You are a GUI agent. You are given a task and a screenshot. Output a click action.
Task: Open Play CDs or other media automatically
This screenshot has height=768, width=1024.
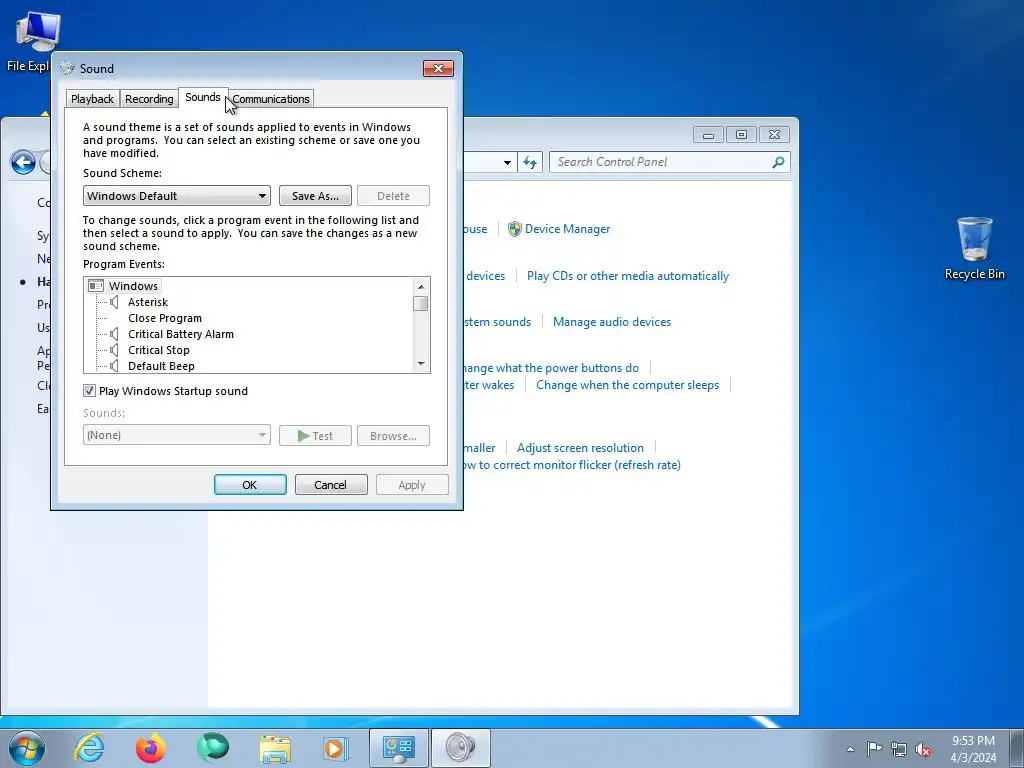(628, 276)
